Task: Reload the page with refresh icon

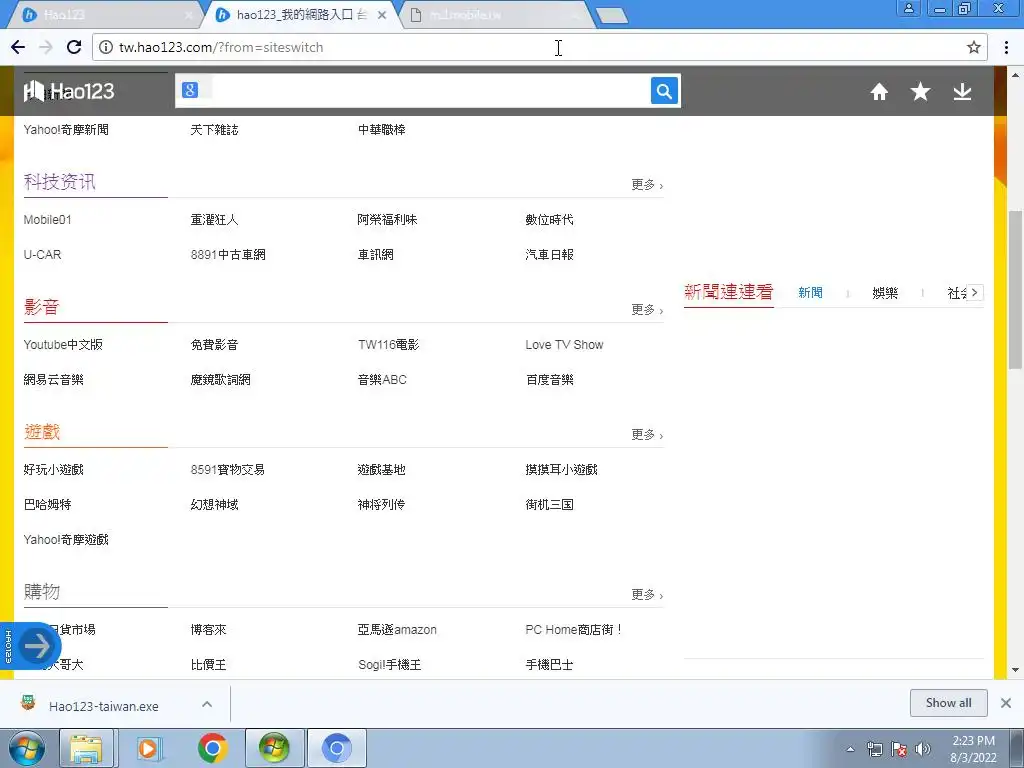Action: [74, 47]
